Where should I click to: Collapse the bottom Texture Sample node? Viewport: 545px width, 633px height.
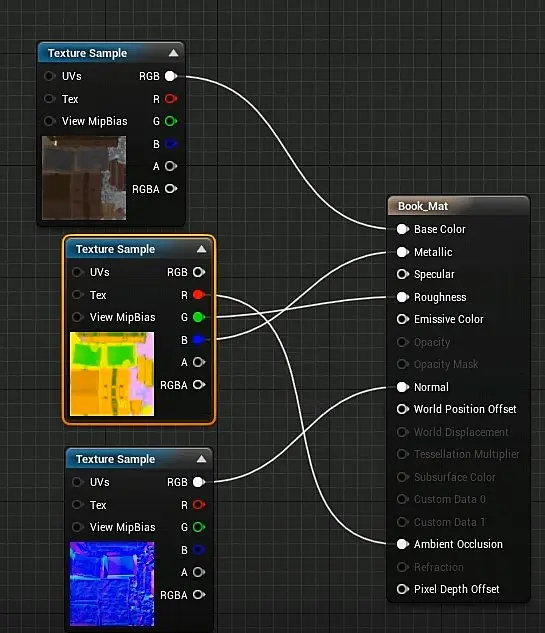tap(201, 459)
